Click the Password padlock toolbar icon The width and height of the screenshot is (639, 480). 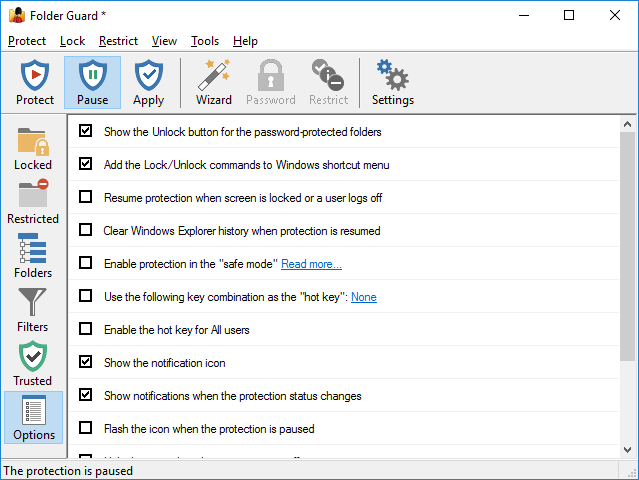(271, 82)
